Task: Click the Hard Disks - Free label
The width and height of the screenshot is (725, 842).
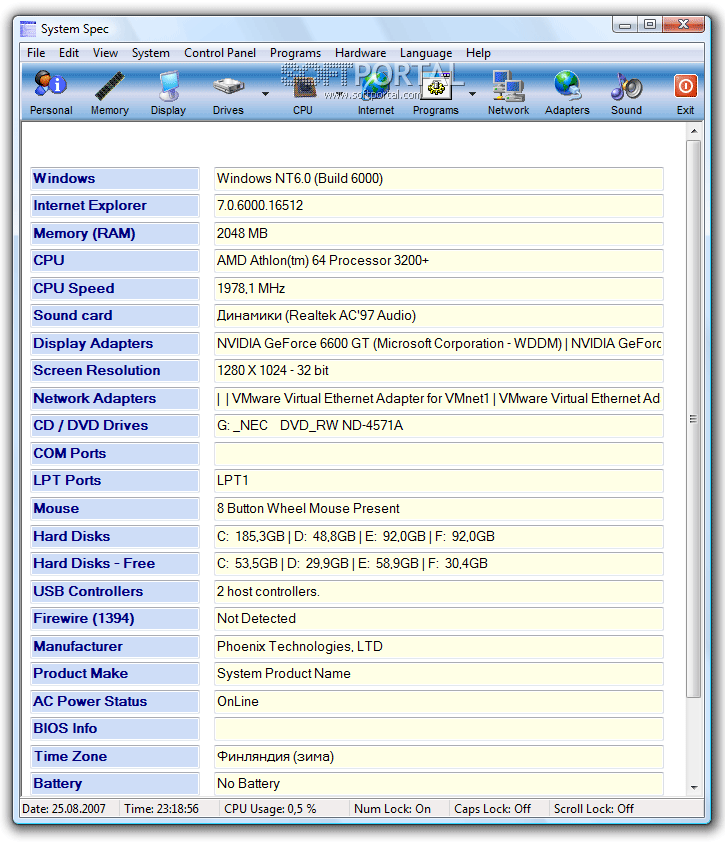Action: pos(115,563)
